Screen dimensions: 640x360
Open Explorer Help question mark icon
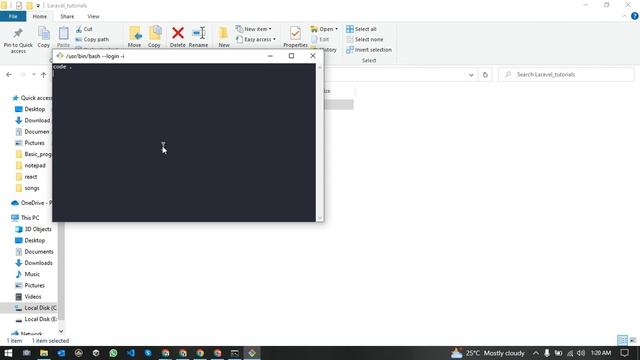(x=635, y=16)
